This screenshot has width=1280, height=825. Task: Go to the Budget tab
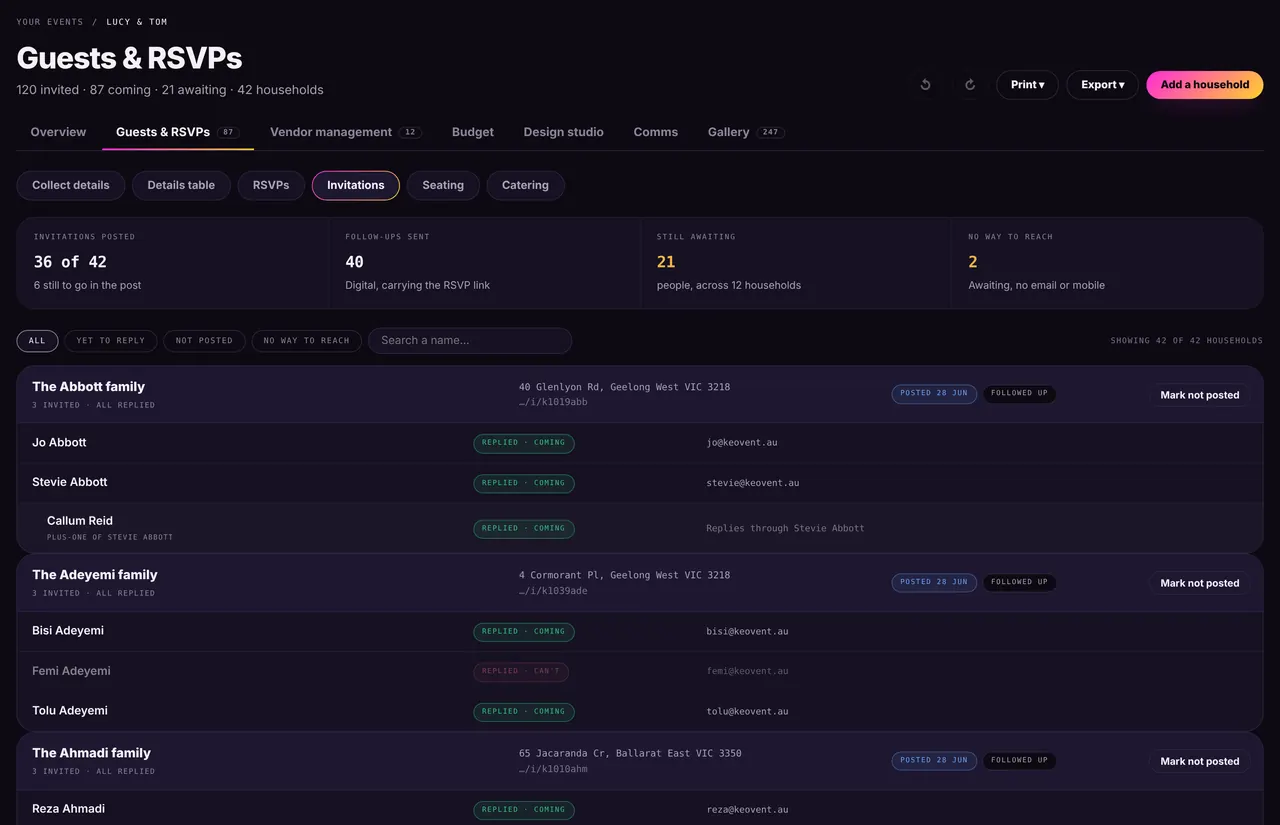pos(473,132)
